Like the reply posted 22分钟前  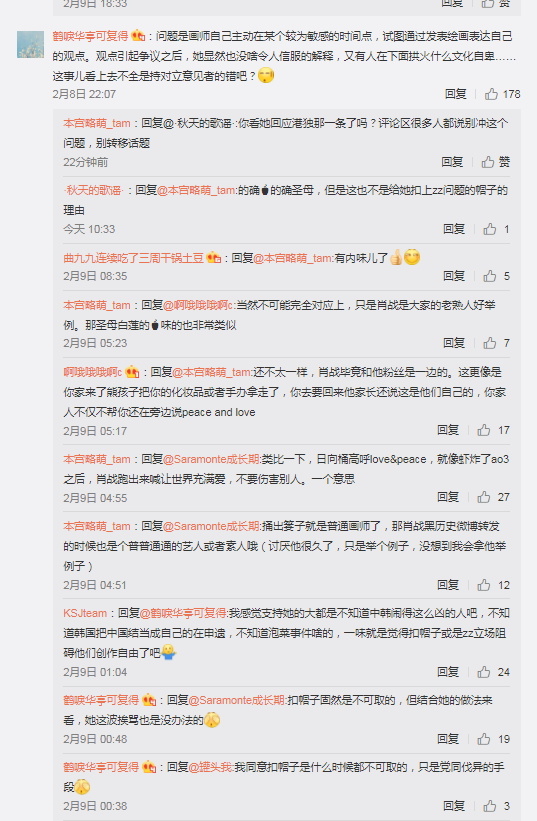495,162
